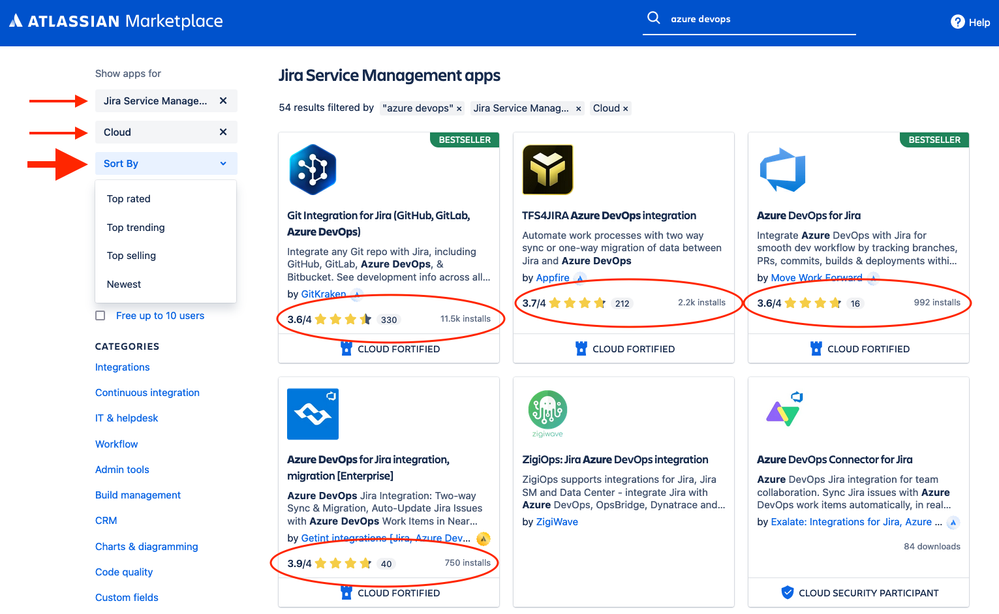Open Help via question mark icon

957,22
